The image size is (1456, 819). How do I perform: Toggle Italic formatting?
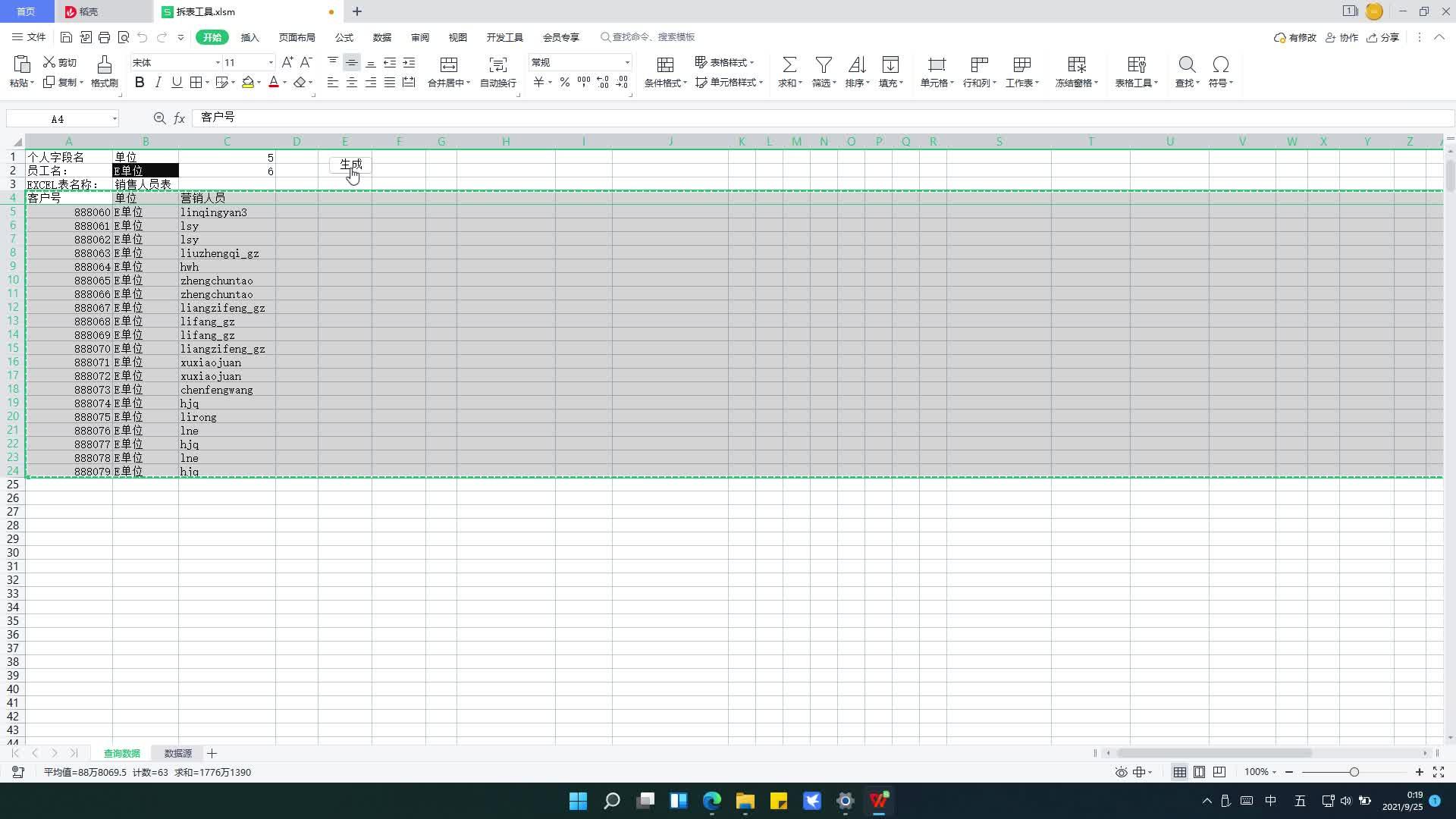pyautogui.click(x=158, y=82)
